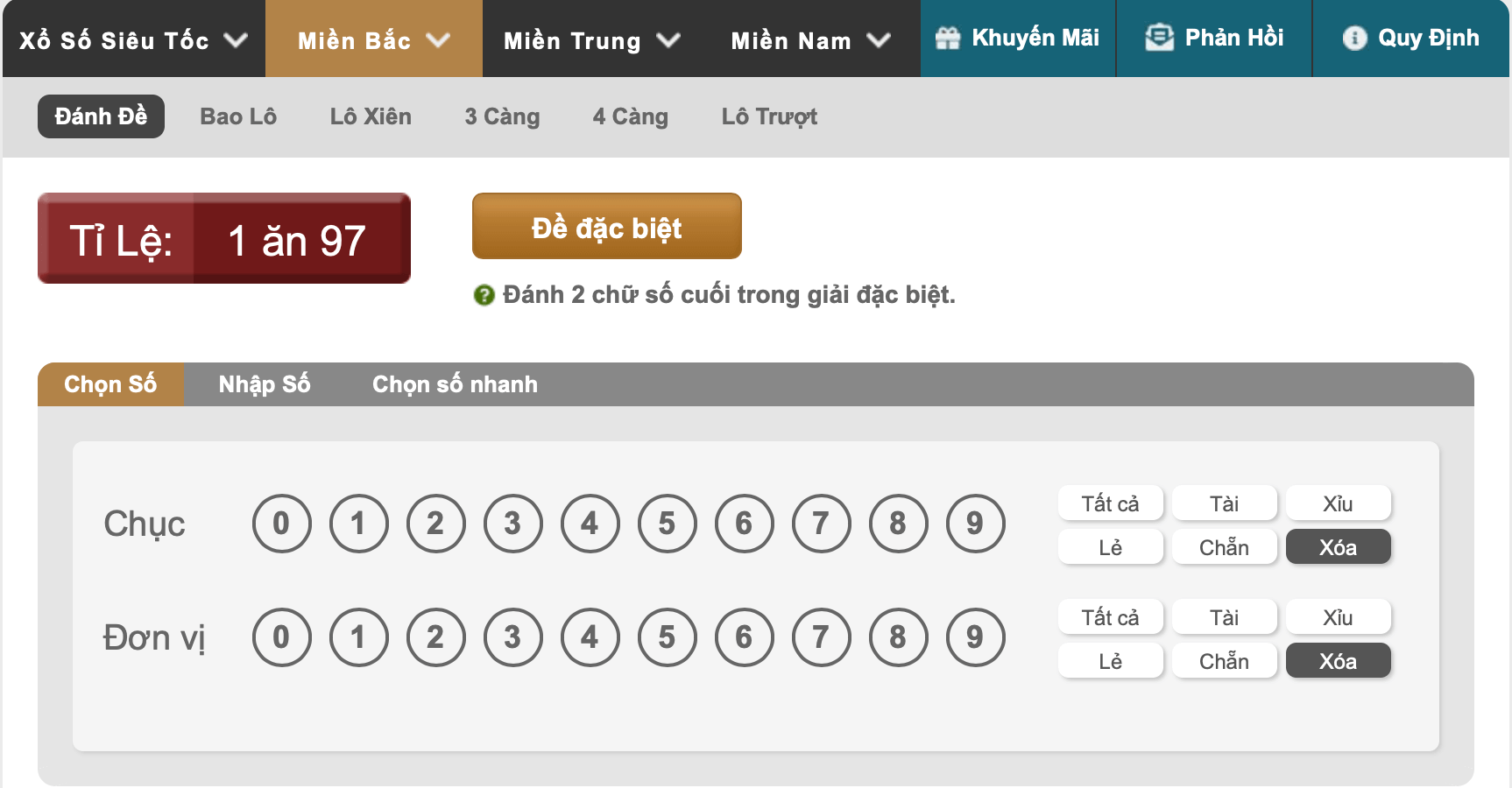
Task: Expand the Miền Bắc dropdown
Action: pyautogui.click(x=373, y=39)
